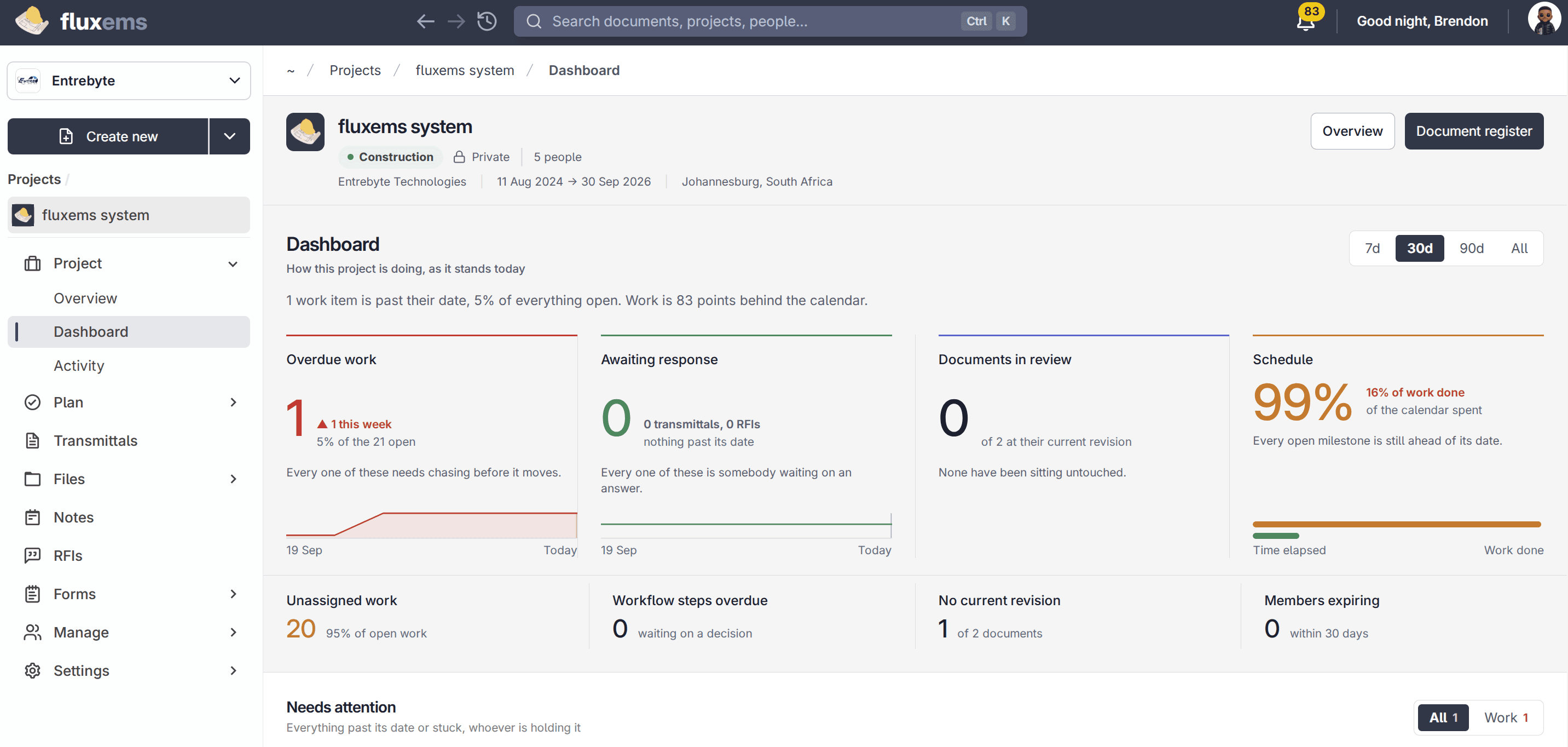1568x747 pixels.
Task: Open the Notes sidebar item
Action: tap(129, 518)
